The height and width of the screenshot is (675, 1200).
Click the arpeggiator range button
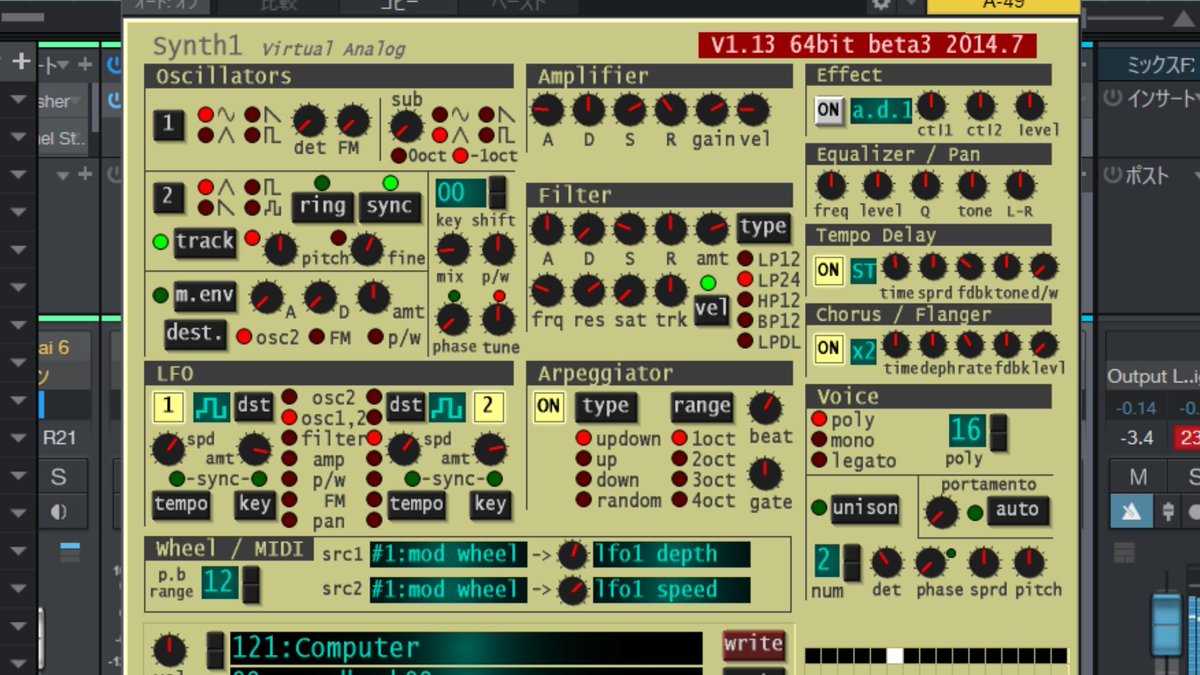[701, 407]
